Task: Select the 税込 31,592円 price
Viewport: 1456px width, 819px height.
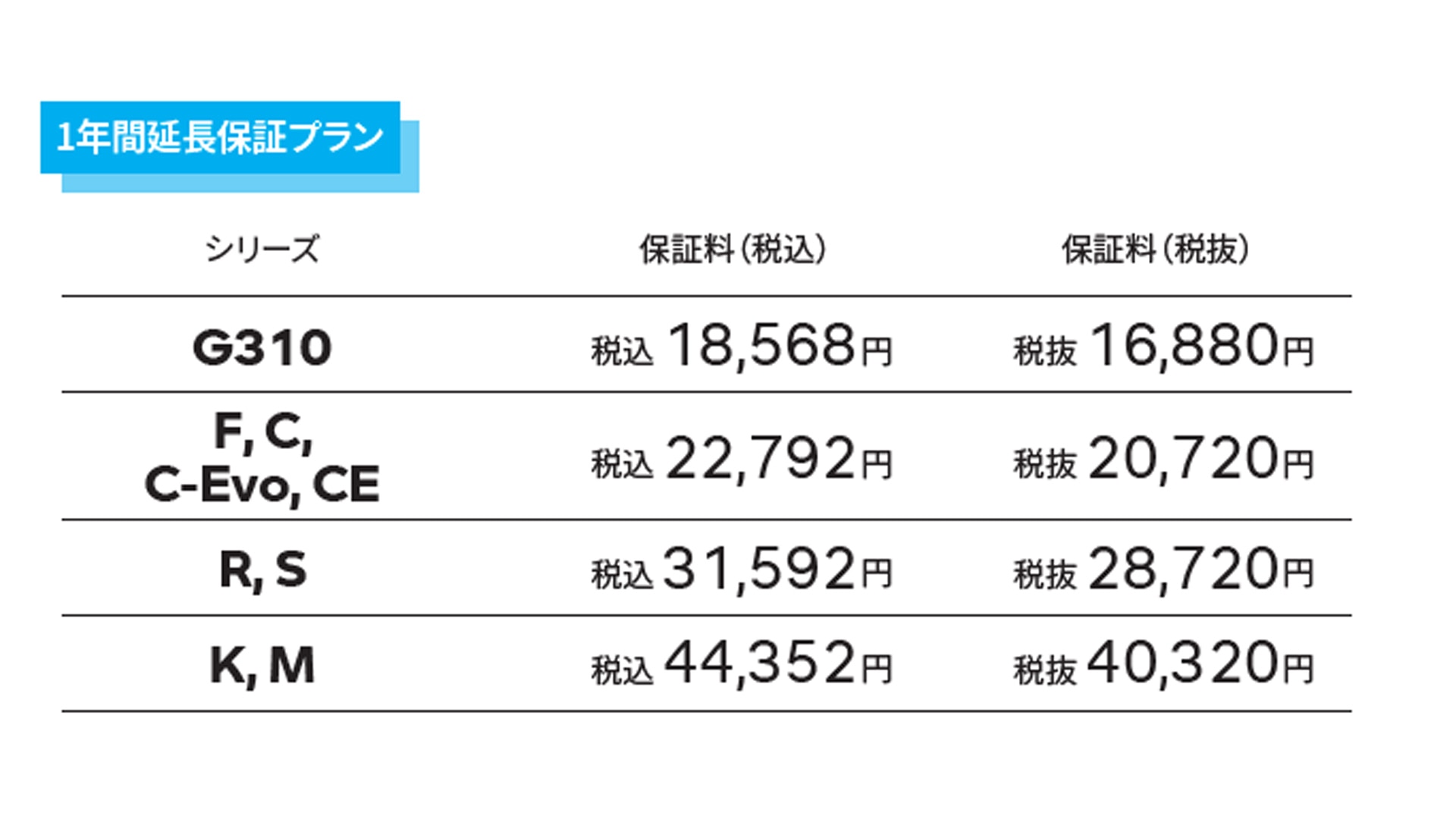Action: click(742, 570)
